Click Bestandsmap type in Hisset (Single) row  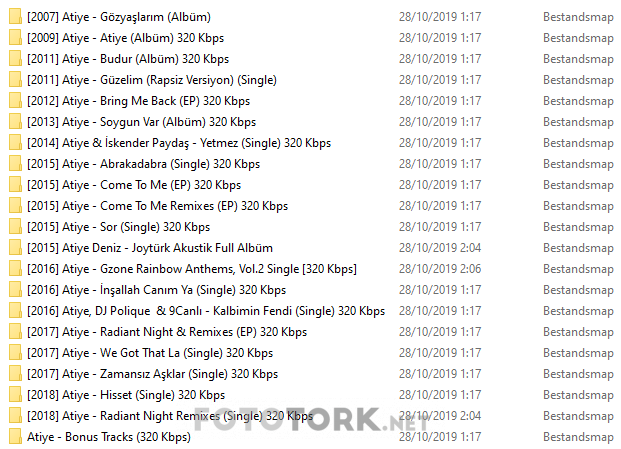point(578,395)
